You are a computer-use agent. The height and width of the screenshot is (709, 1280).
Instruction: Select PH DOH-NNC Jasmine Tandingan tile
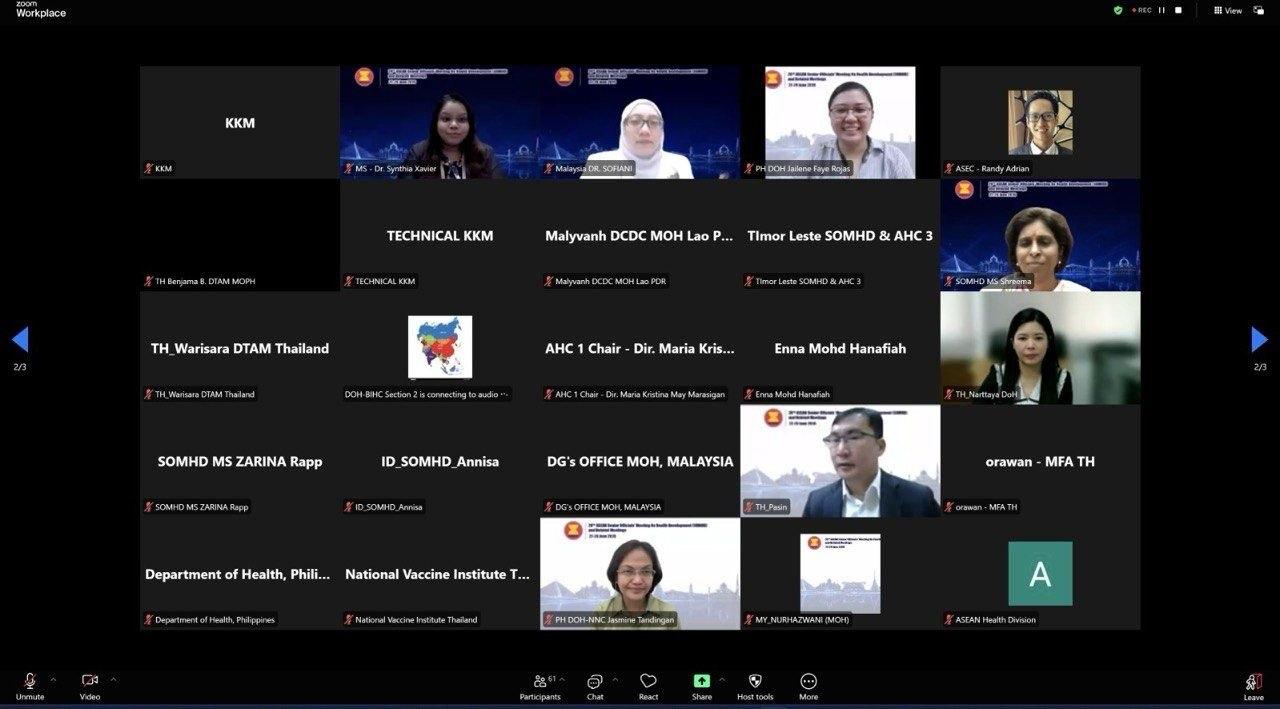(x=640, y=574)
